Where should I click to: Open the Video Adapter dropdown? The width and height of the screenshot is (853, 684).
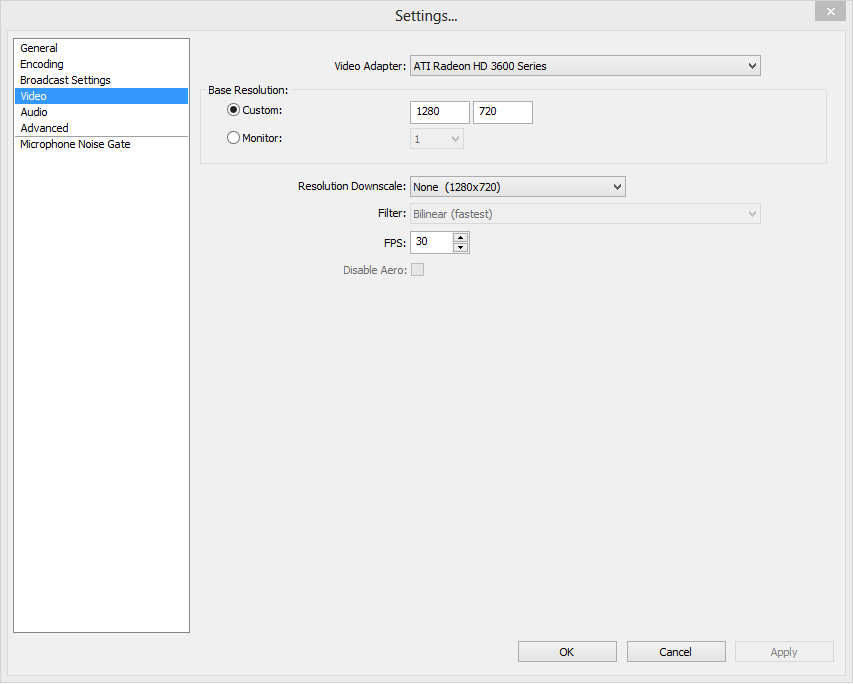pyautogui.click(x=585, y=66)
